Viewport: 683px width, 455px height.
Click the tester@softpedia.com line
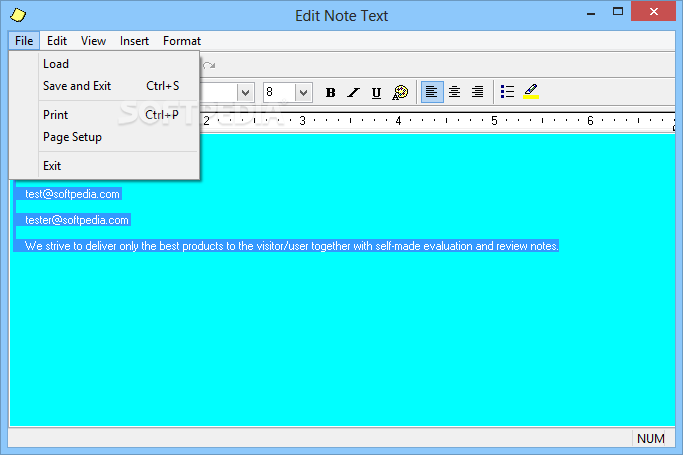[x=77, y=220]
